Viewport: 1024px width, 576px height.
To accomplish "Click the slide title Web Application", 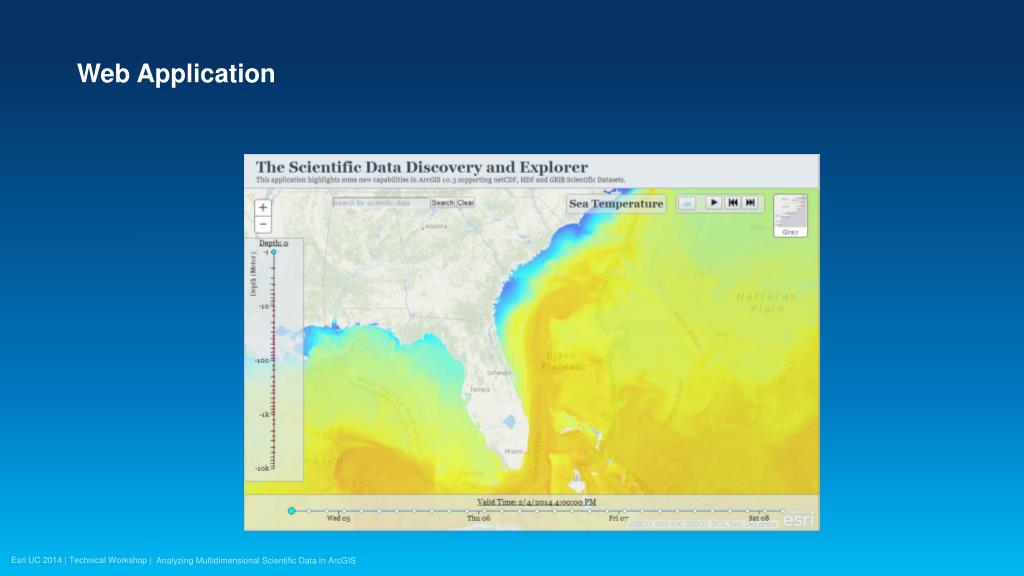I will pos(176,73).
